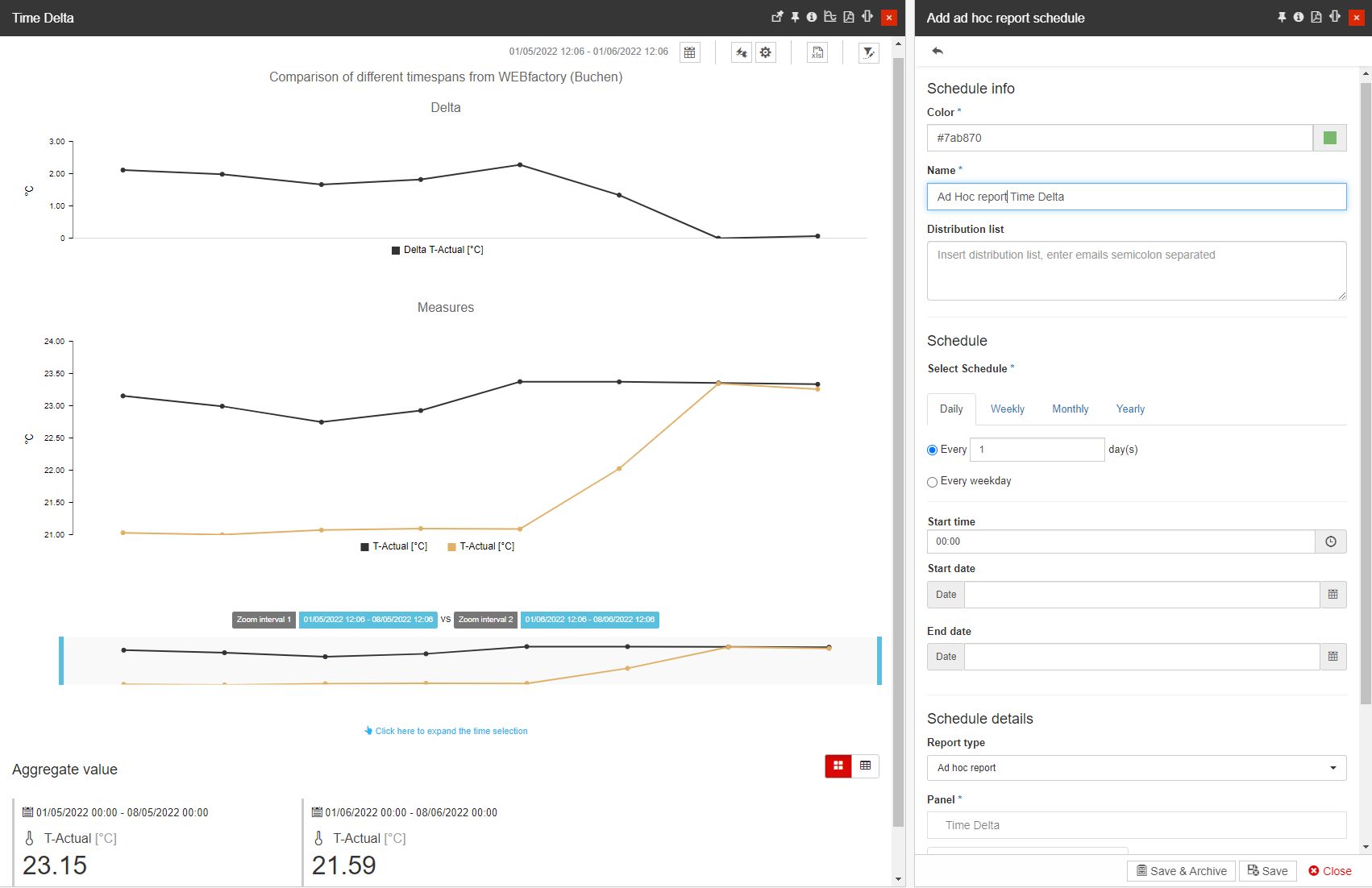Click the green color swatch

pos(1330,138)
